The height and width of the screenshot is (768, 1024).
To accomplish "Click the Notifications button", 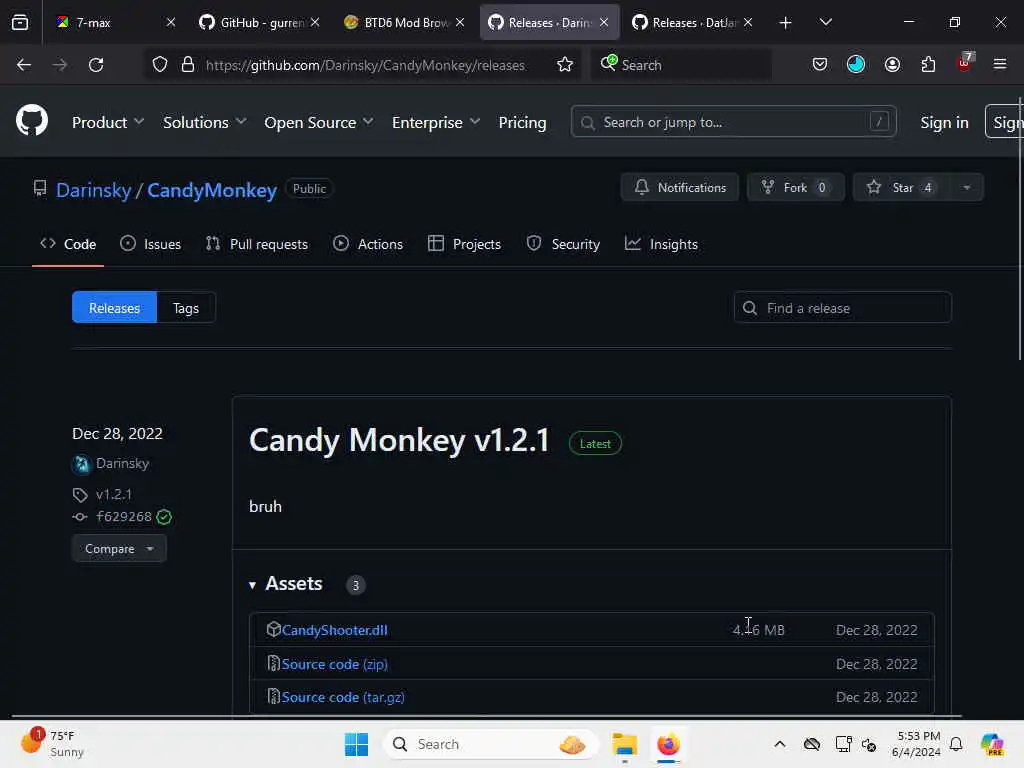I will [x=680, y=188].
